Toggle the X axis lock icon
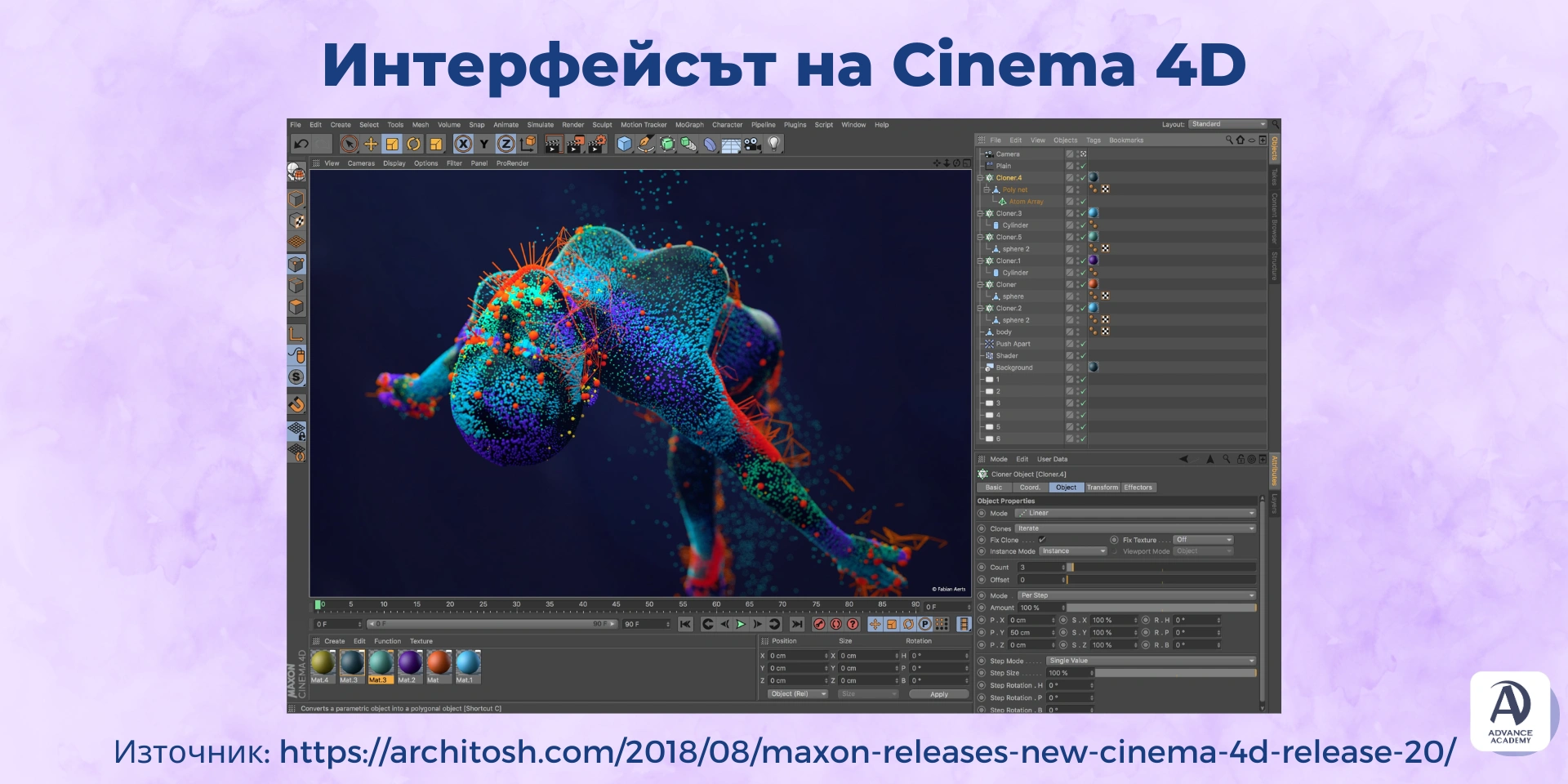 click(x=464, y=145)
